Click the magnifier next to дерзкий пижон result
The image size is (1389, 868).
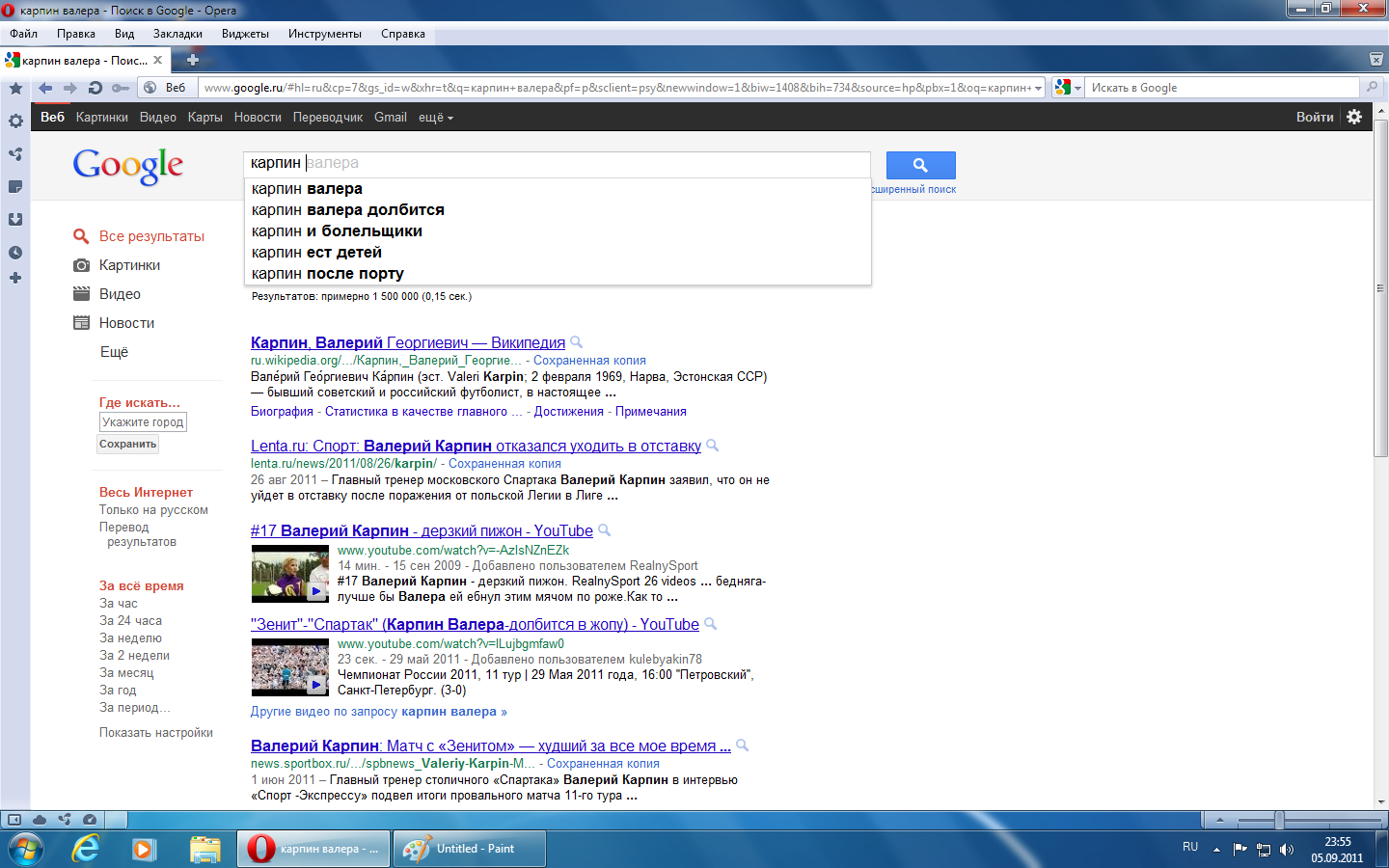[x=605, y=530]
